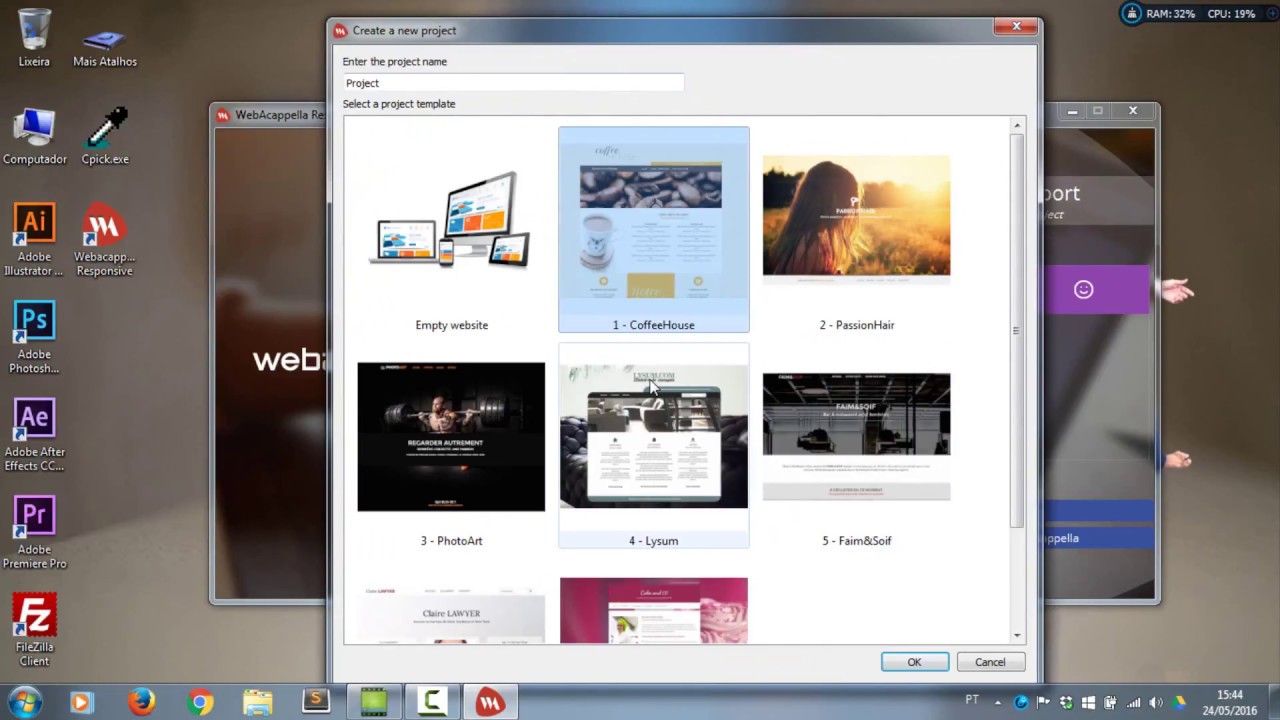Select the Cpick.exe desktop icon
The width and height of the screenshot is (1280, 720).
pyautogui.click(x=105, y=136)
